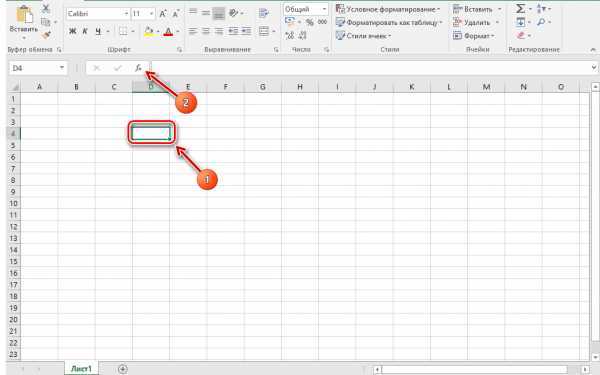
Task: Click the Find and Select magnifier icon
Action: pyautogui.click(x=541, y=22)
